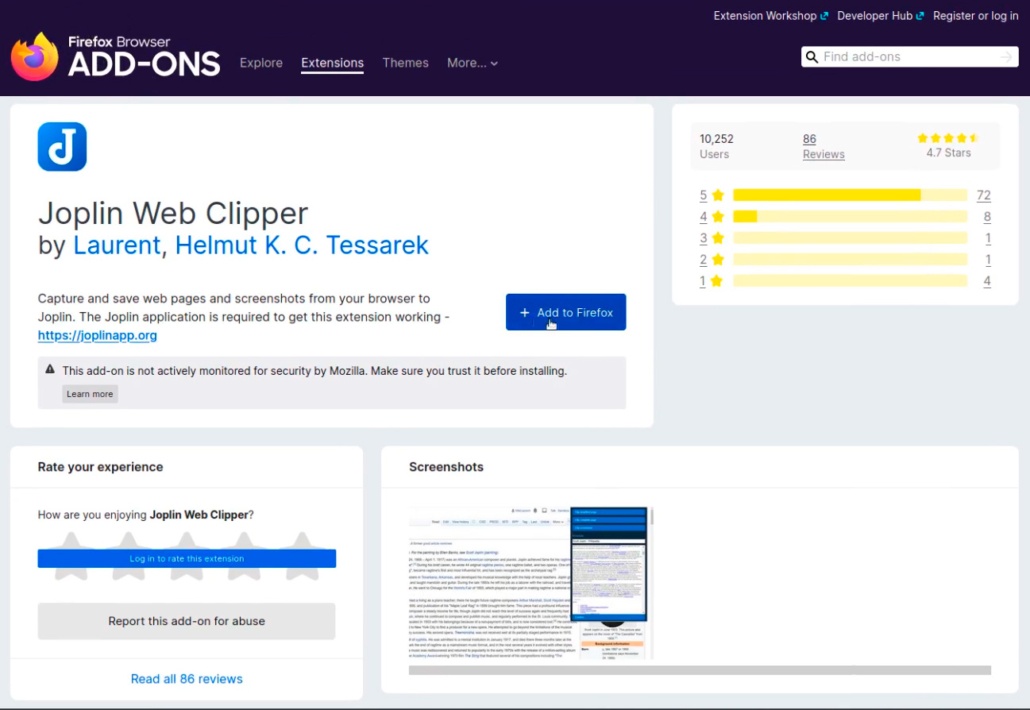
Task: Select the Extensions tab
Action: (332, 63)
